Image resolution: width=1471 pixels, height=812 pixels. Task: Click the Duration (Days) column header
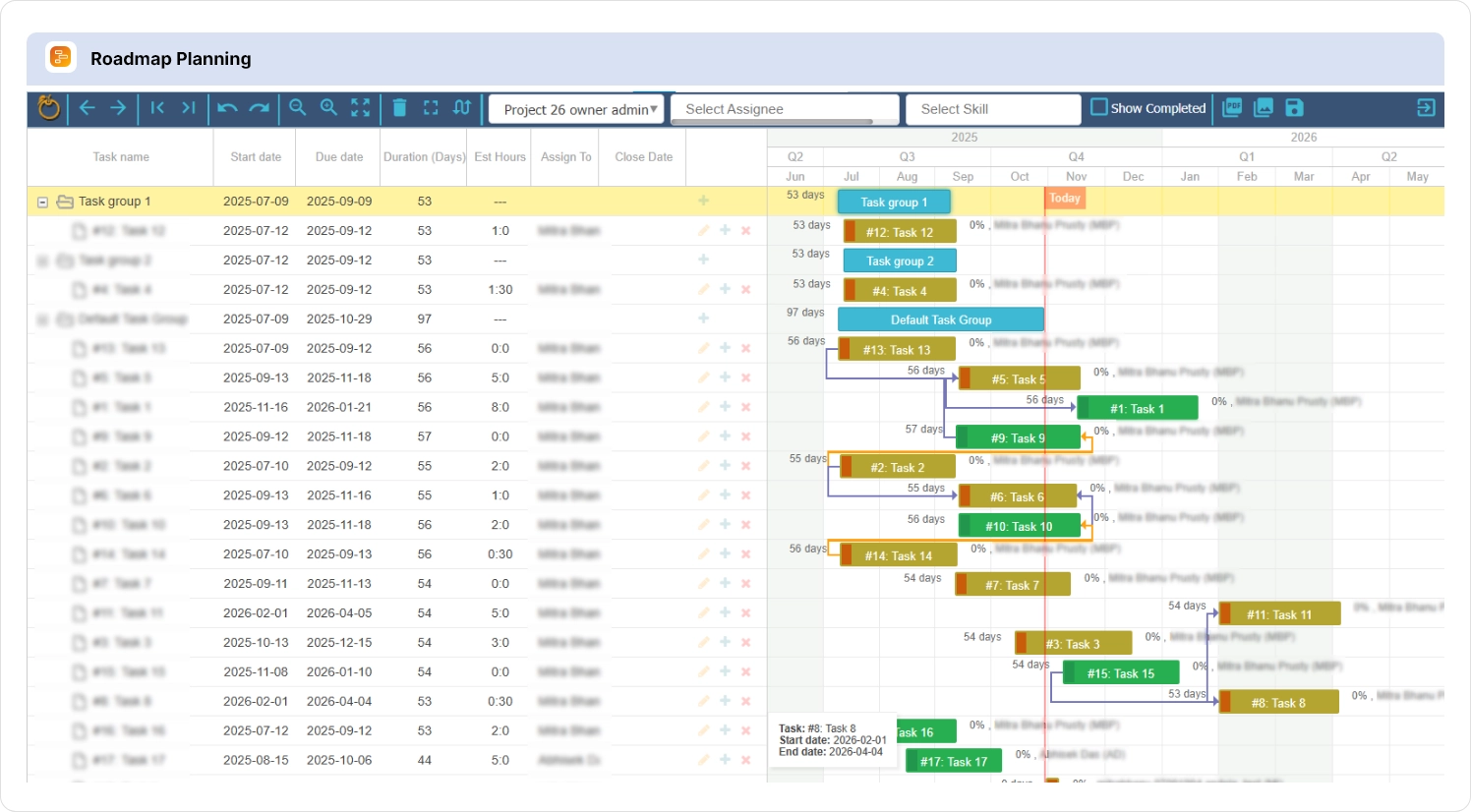pos(423,156)
